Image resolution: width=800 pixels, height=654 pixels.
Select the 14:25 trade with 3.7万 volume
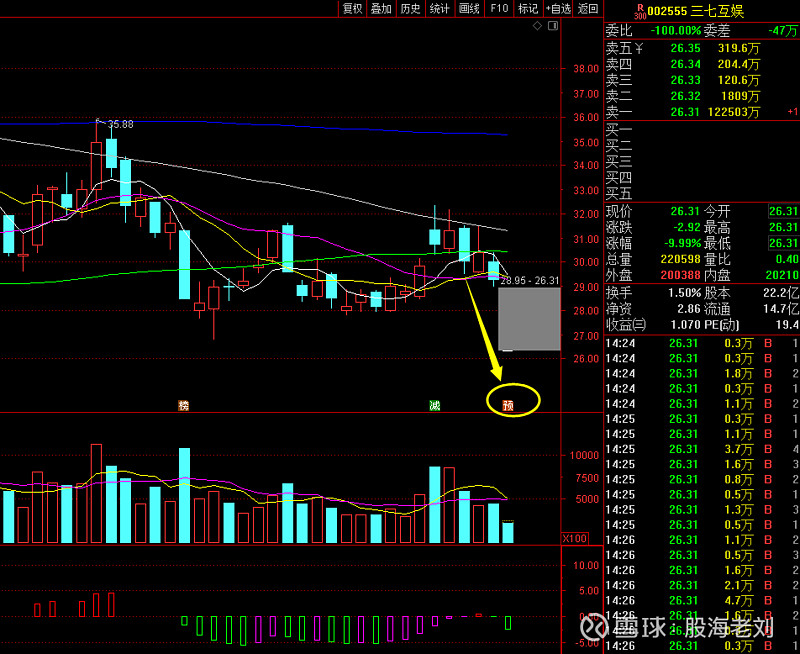(702, 449)
